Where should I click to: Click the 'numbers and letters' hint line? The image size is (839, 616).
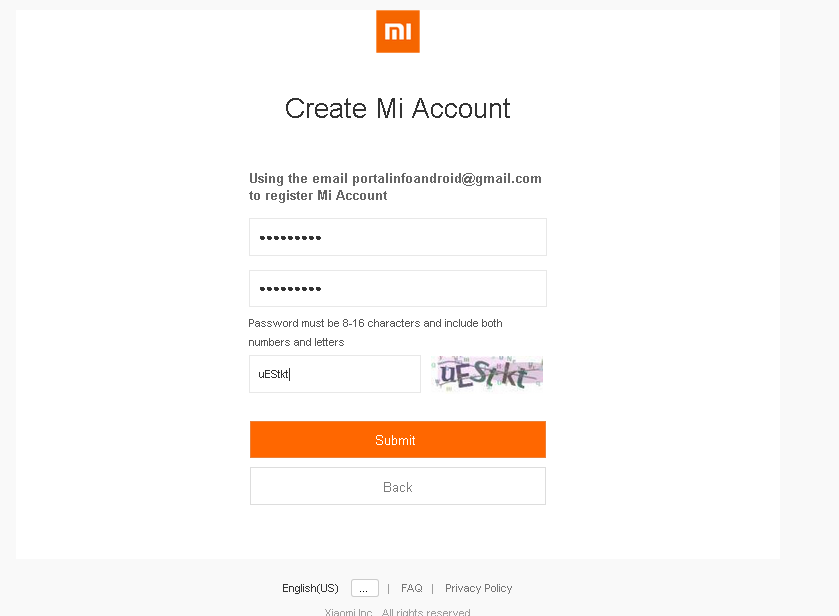pos(296,342)
